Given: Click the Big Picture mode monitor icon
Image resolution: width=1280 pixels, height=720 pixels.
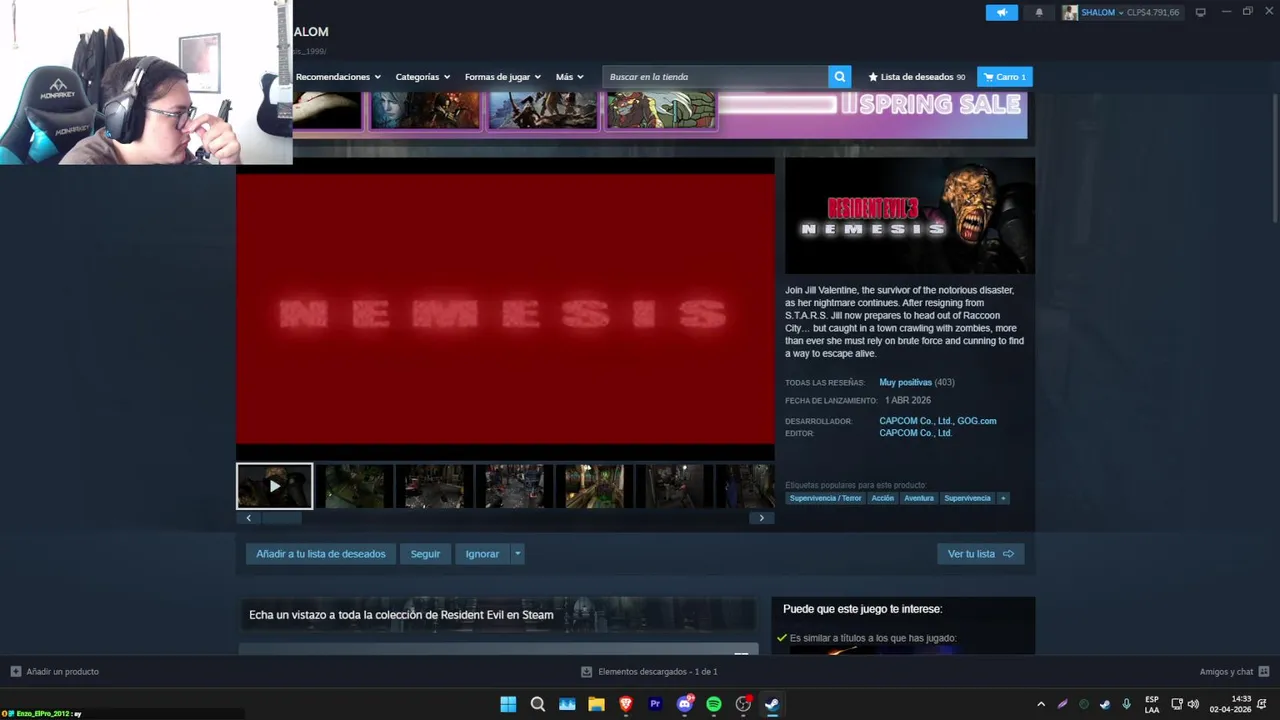Looking at the screenshot, I should [1201, 12].
